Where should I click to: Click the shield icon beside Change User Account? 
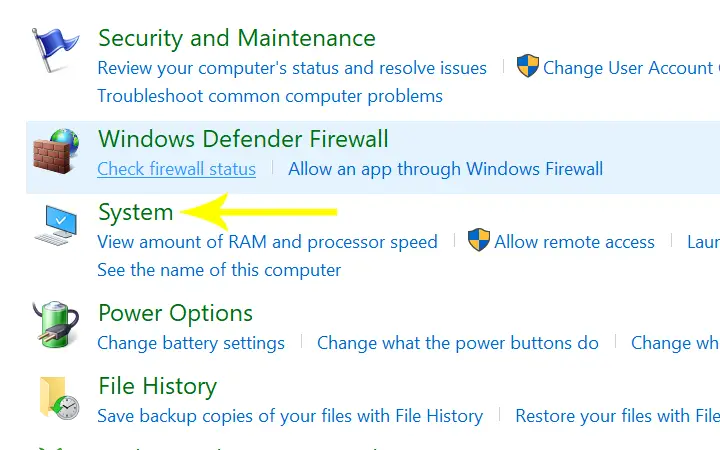click(x=528, y=66)
